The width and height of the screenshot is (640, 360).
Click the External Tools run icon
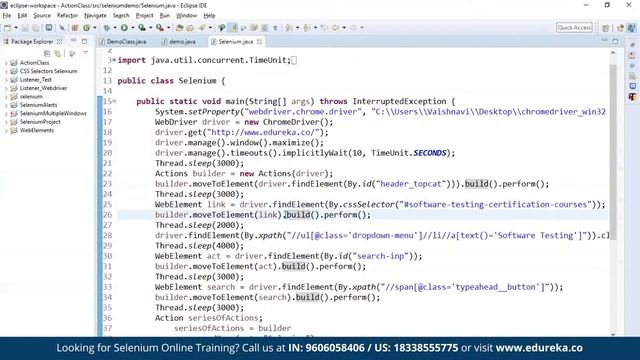[160, 28]
